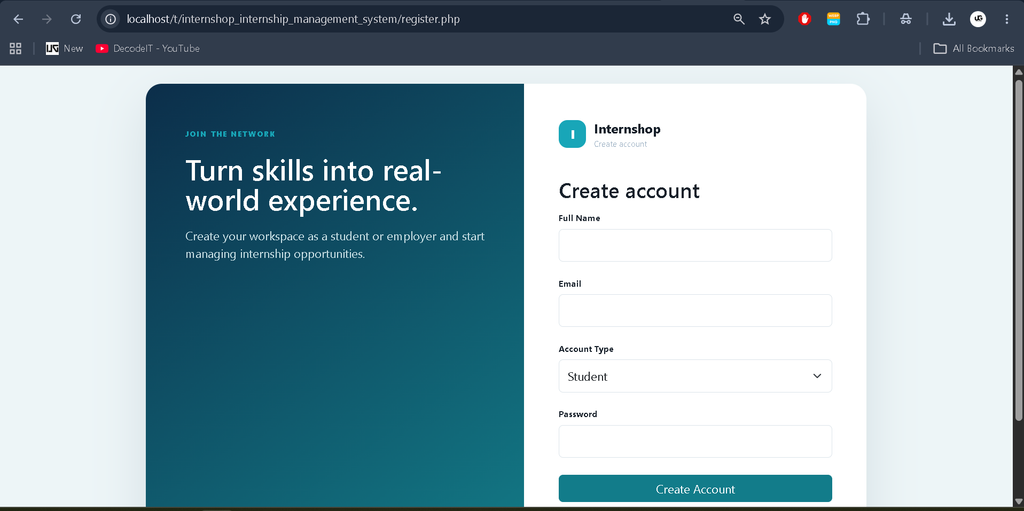Reload the register.php page

(76, 19)
